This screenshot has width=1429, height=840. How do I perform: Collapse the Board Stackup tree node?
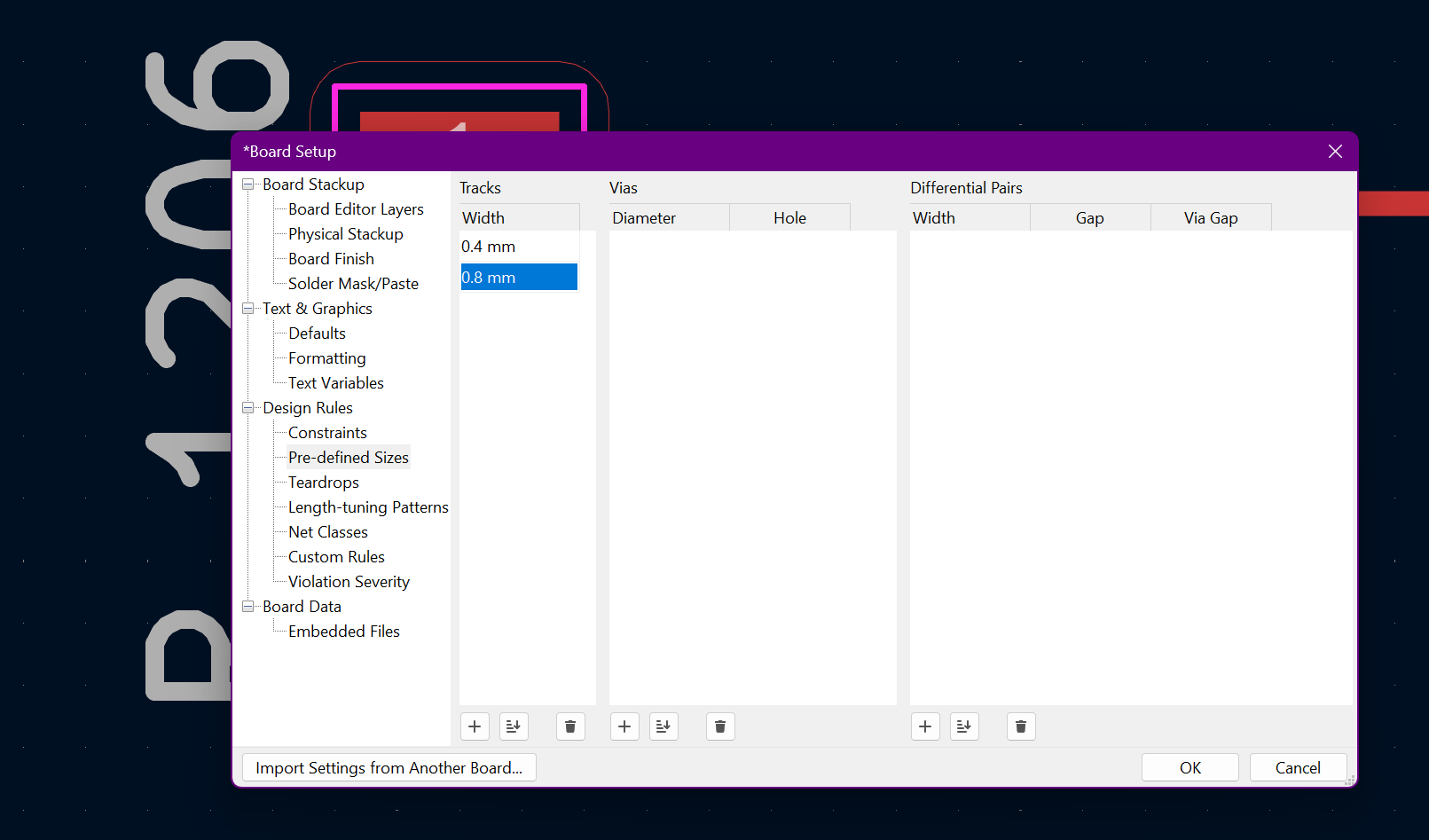[248, 184]
